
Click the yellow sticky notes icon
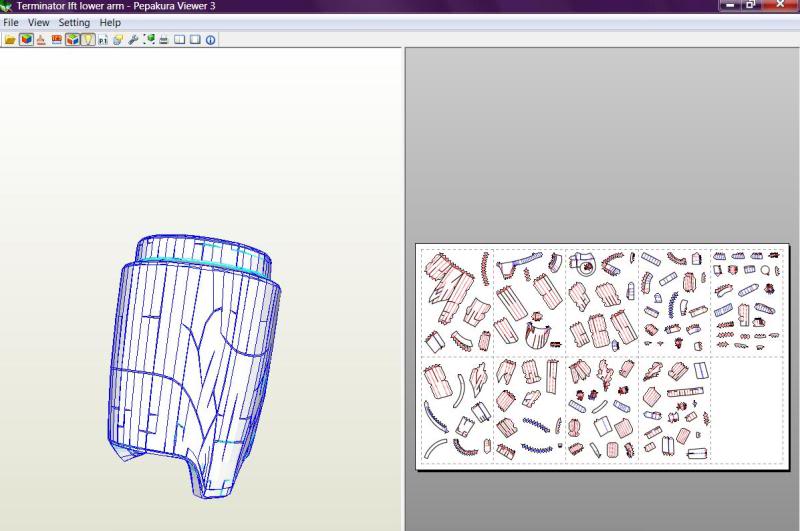(118, 40)
